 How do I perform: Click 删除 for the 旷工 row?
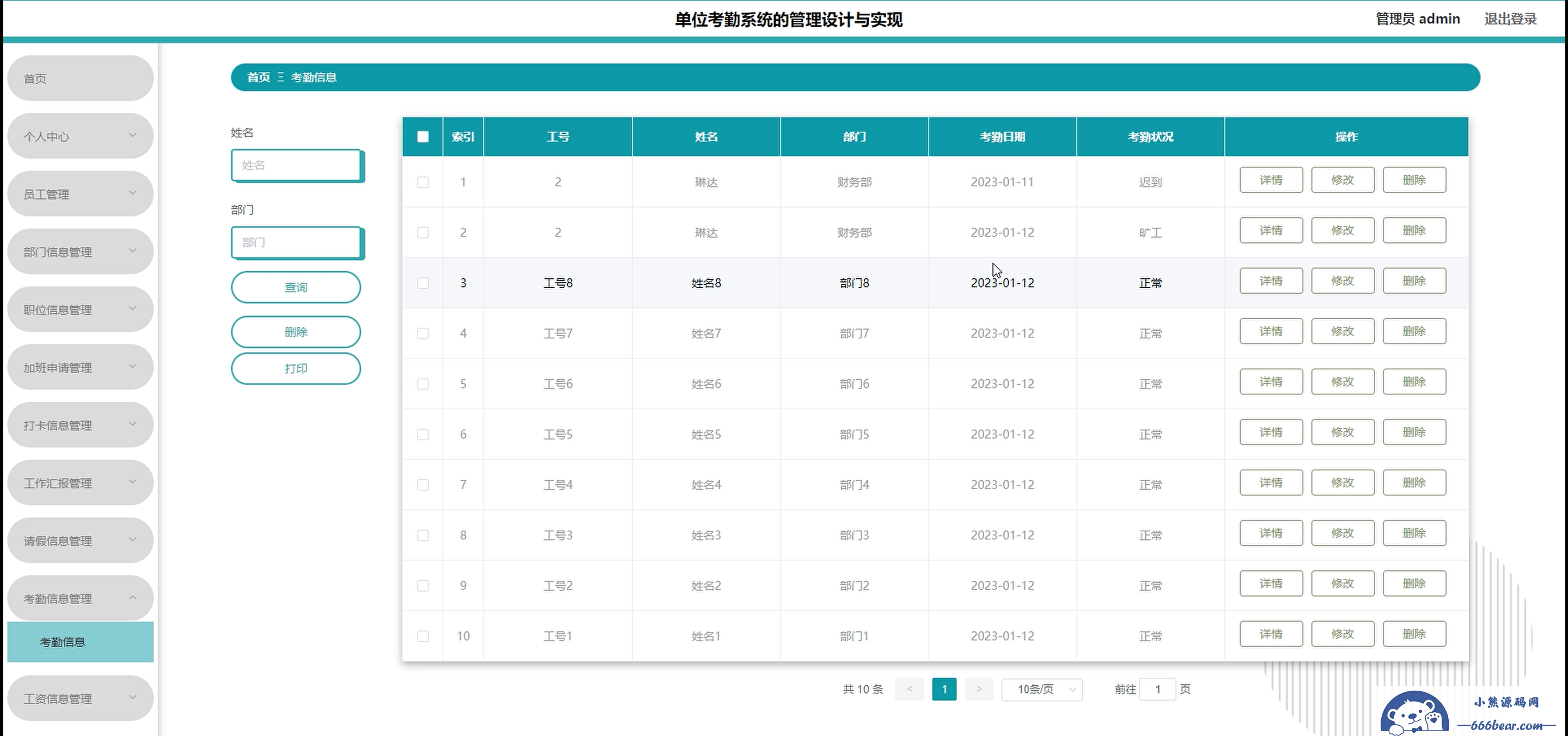click(1414, 231)
